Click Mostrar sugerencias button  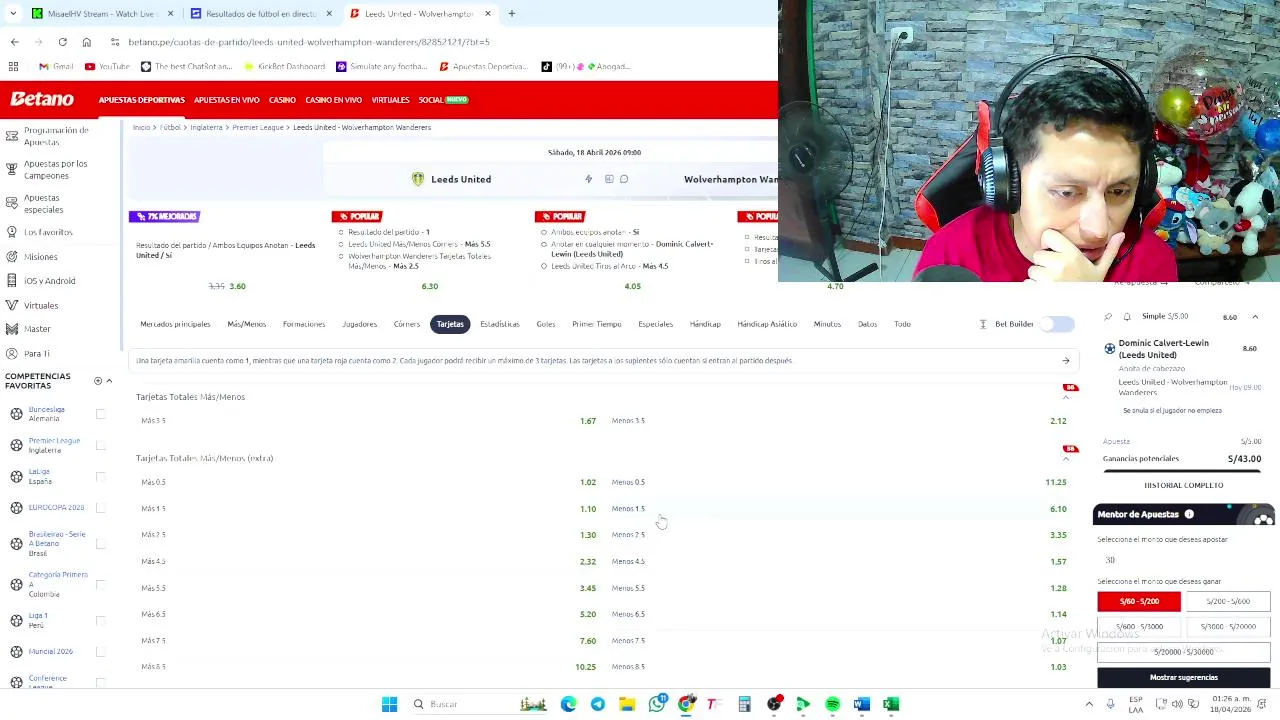click(1183, 678)
